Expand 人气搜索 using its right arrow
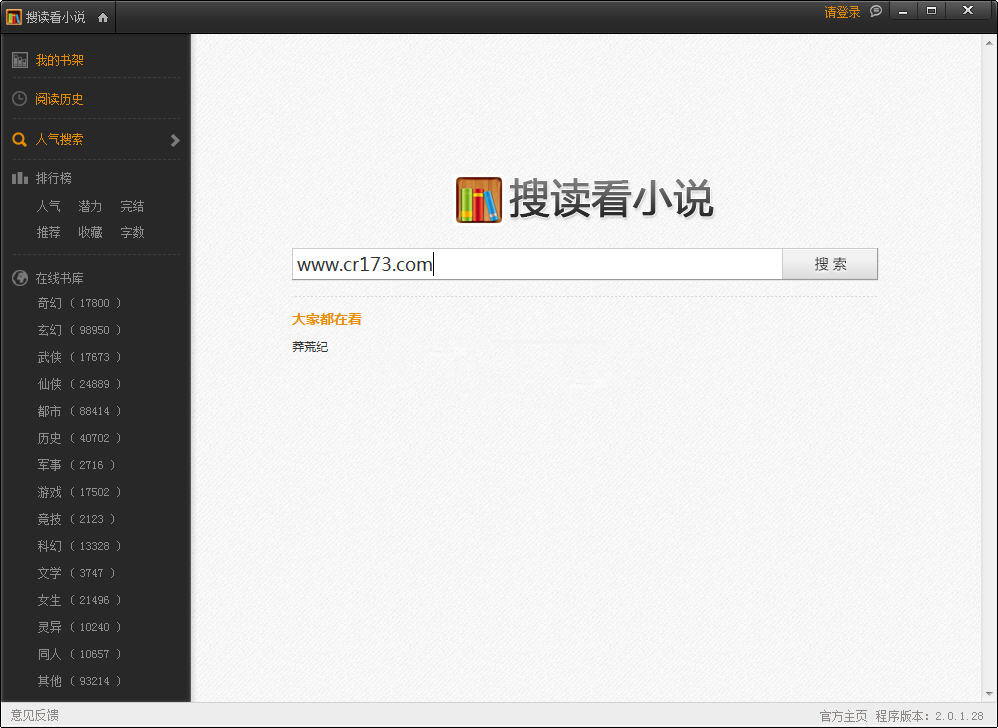The height and width of the screenshot is (728, 998). 177,139
